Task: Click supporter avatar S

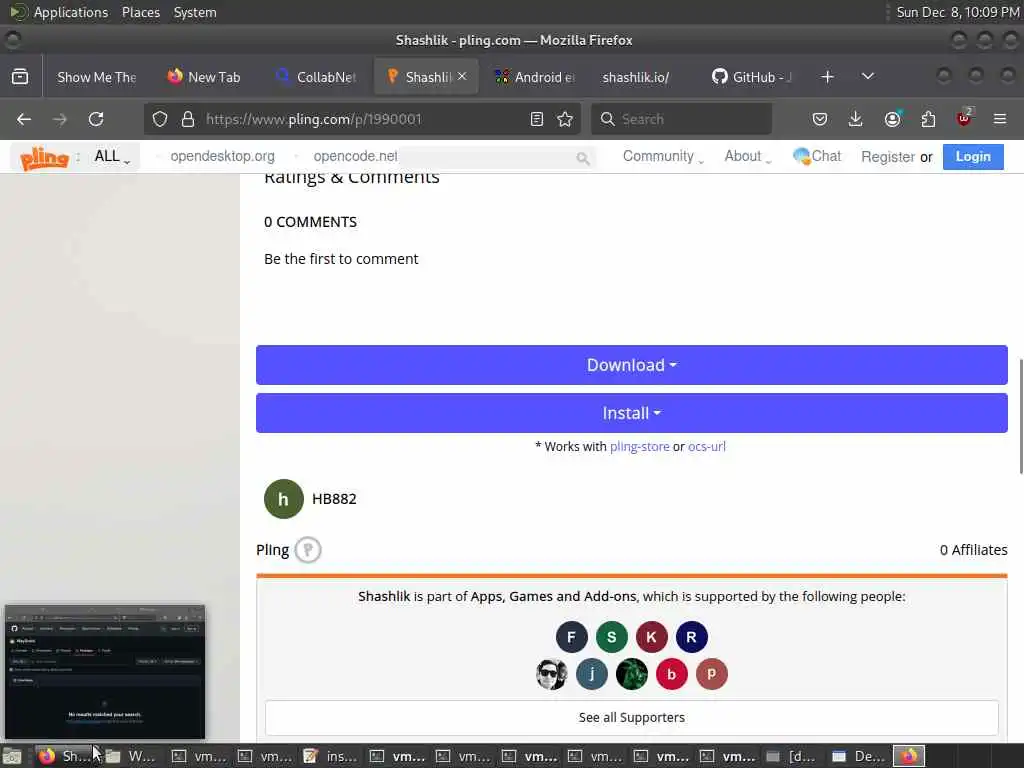Action: (611, 637)
